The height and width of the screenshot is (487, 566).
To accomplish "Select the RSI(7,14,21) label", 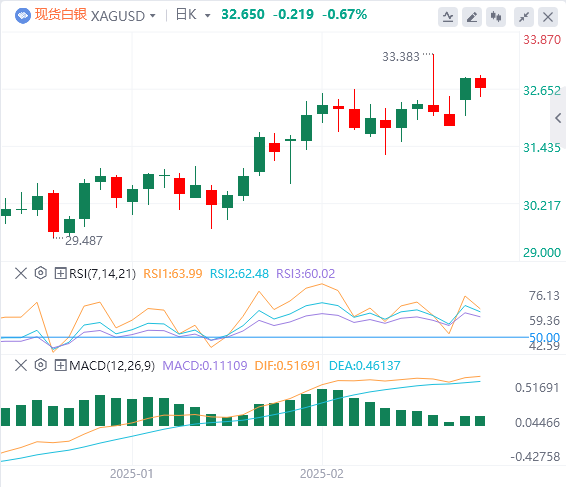I will coord(103,274).
